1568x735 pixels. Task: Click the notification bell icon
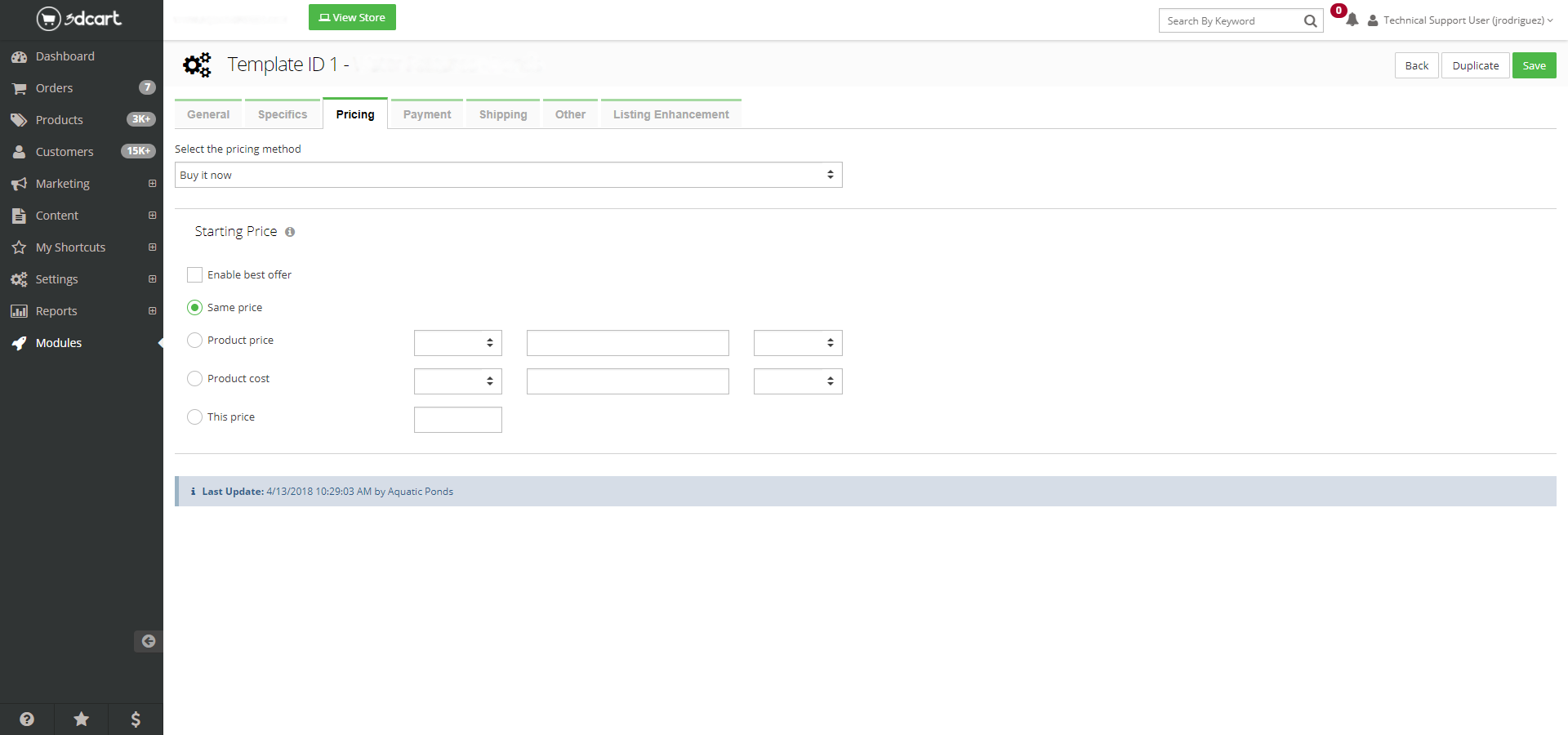click(1352, 20)
